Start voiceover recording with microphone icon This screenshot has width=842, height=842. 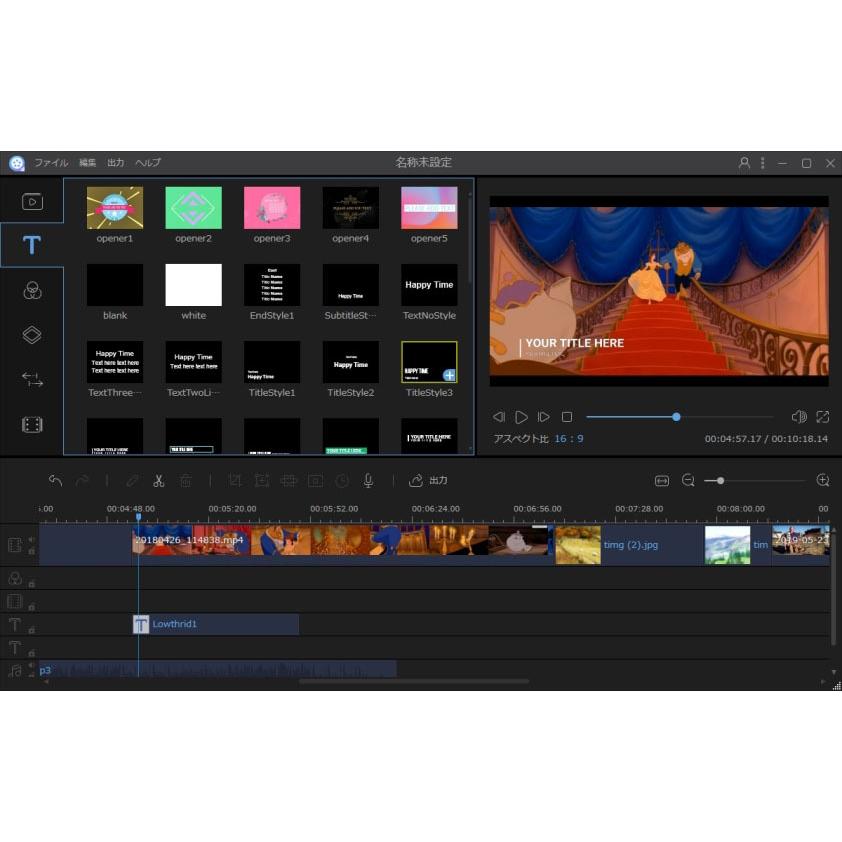coord(368,480)
